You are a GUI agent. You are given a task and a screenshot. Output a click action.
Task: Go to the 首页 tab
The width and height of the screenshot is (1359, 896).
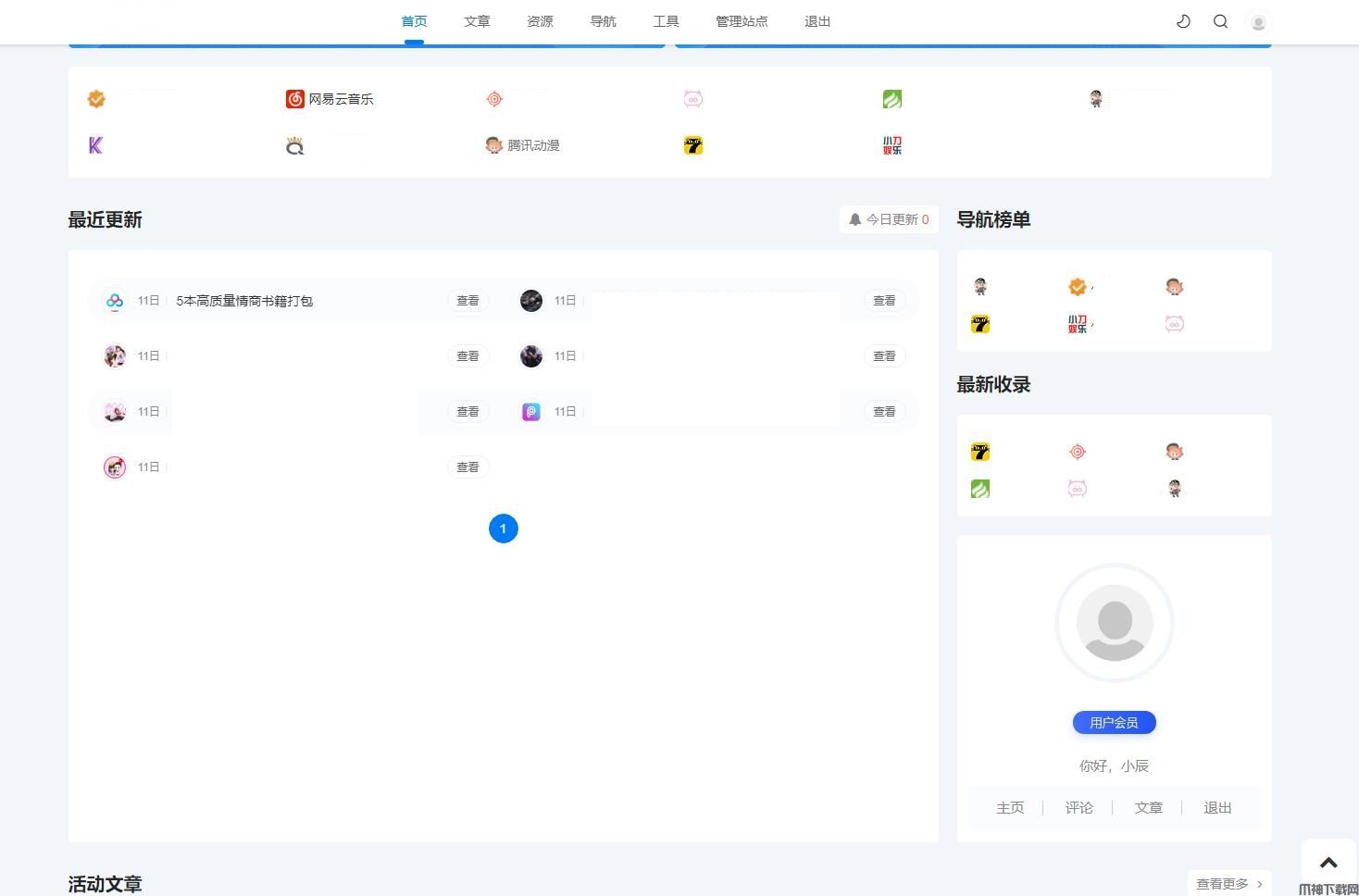(x=414, y=21)
